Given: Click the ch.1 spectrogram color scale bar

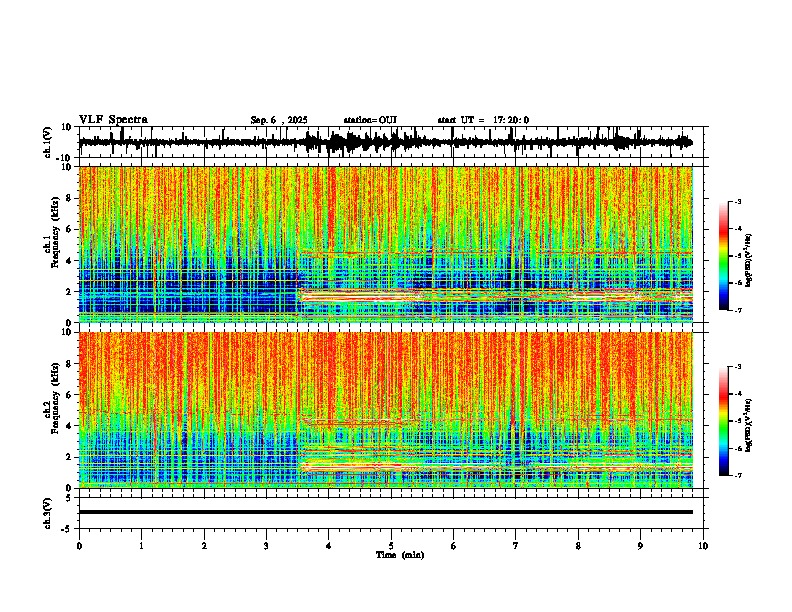Looking at the screenshot, I should (723, 256).
